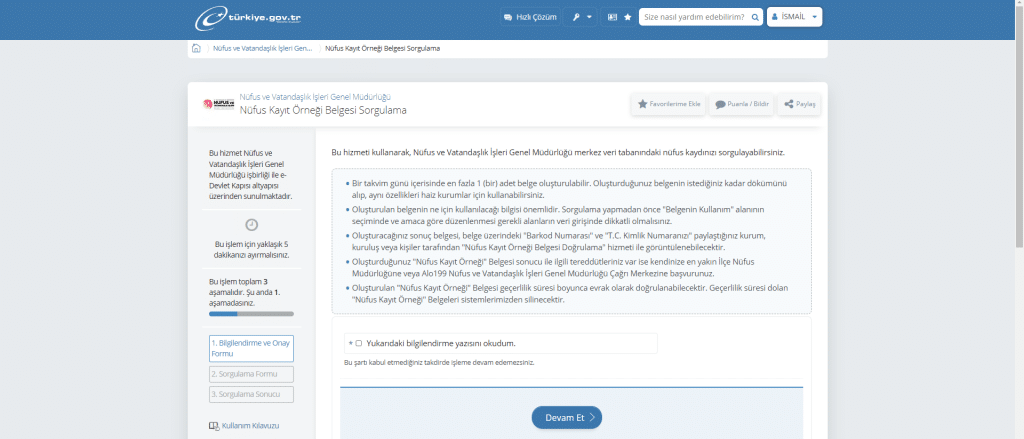Click Favorilerime Ekle button
Screen dimensions: 1024x439
[x=669, y=104]
